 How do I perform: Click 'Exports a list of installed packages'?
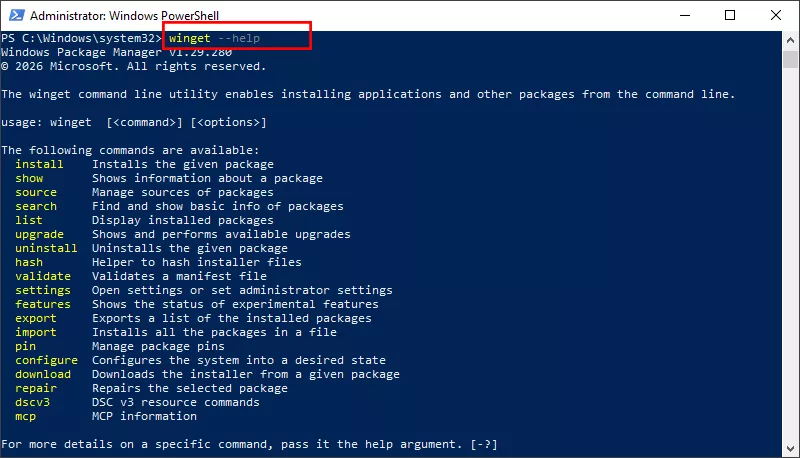coord(232,318)
